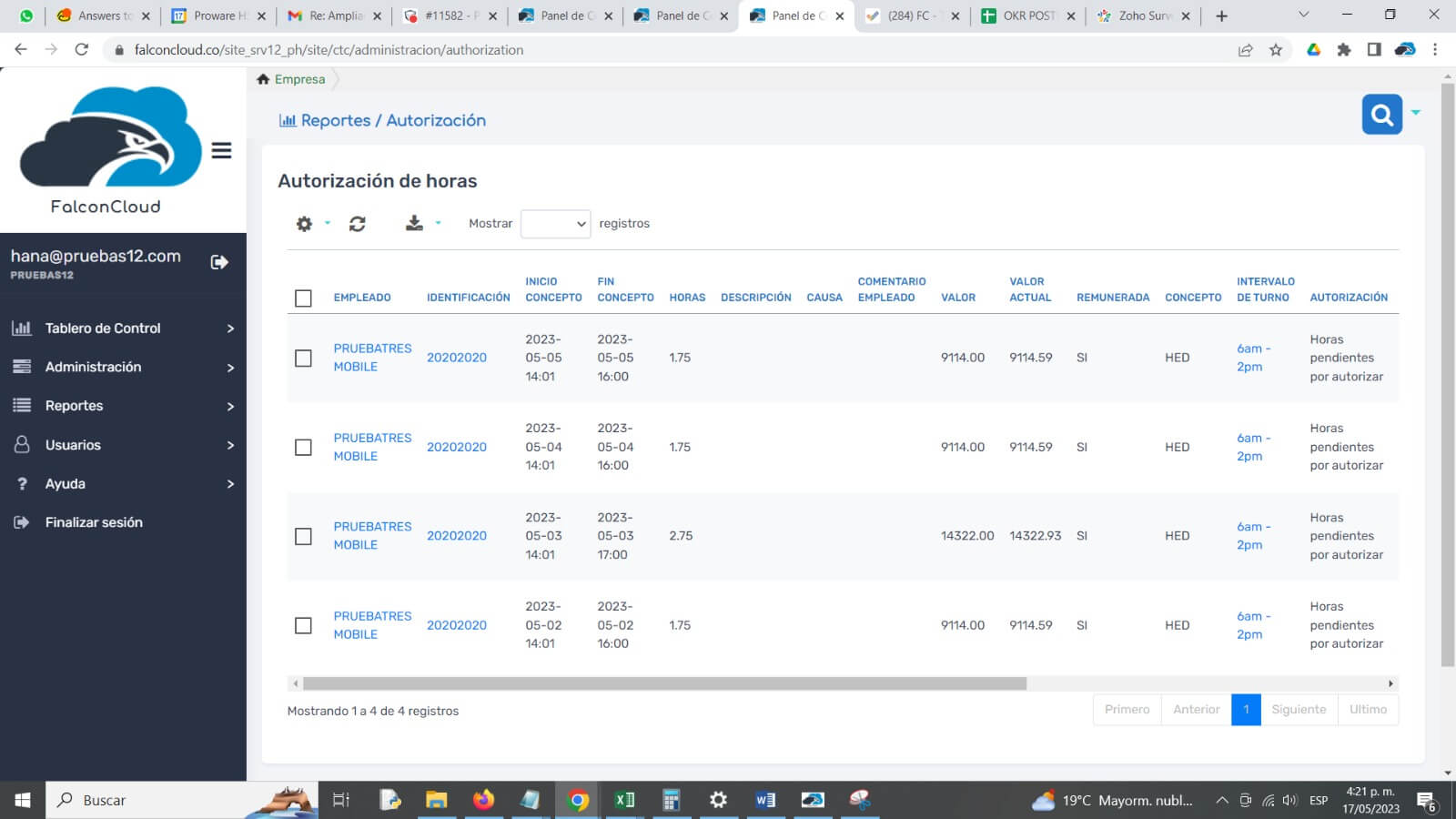Click the refresh table icon

point(358,224)
